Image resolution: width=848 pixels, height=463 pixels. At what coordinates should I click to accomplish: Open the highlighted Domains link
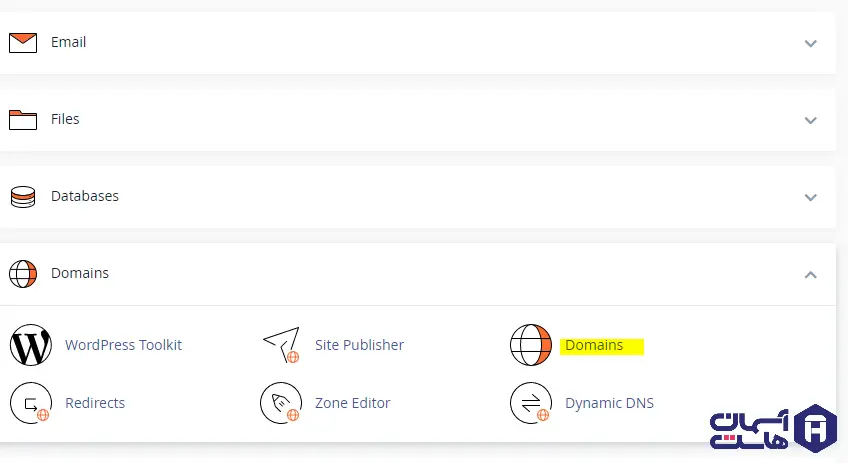[594, 345]
